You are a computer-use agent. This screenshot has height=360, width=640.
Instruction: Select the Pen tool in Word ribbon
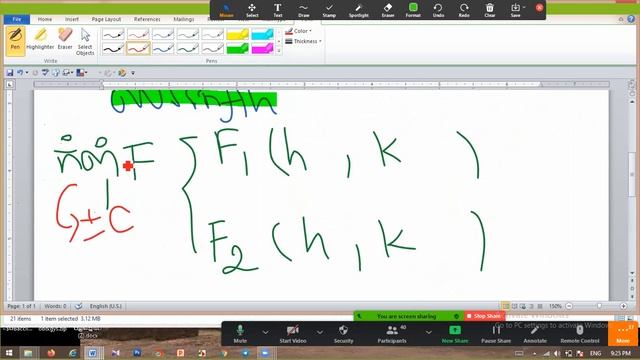(15, 40)
